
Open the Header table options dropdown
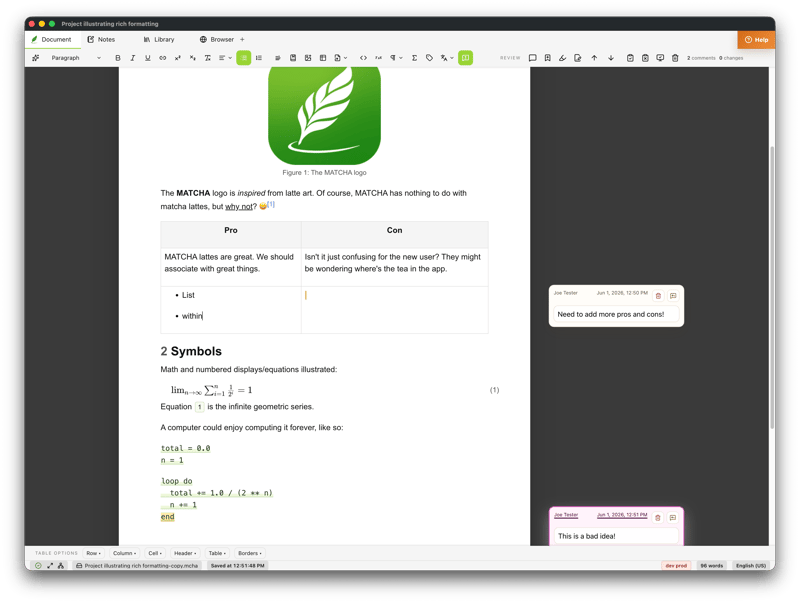point(185,553)
